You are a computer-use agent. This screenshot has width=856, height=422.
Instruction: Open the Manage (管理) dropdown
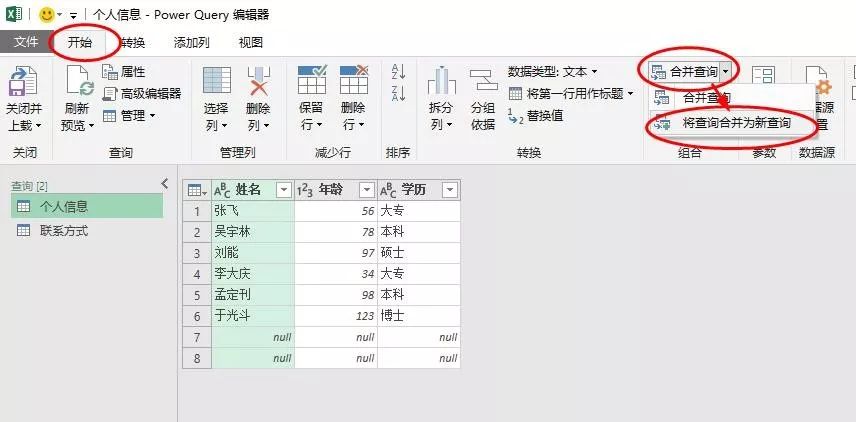click(129, 116)
